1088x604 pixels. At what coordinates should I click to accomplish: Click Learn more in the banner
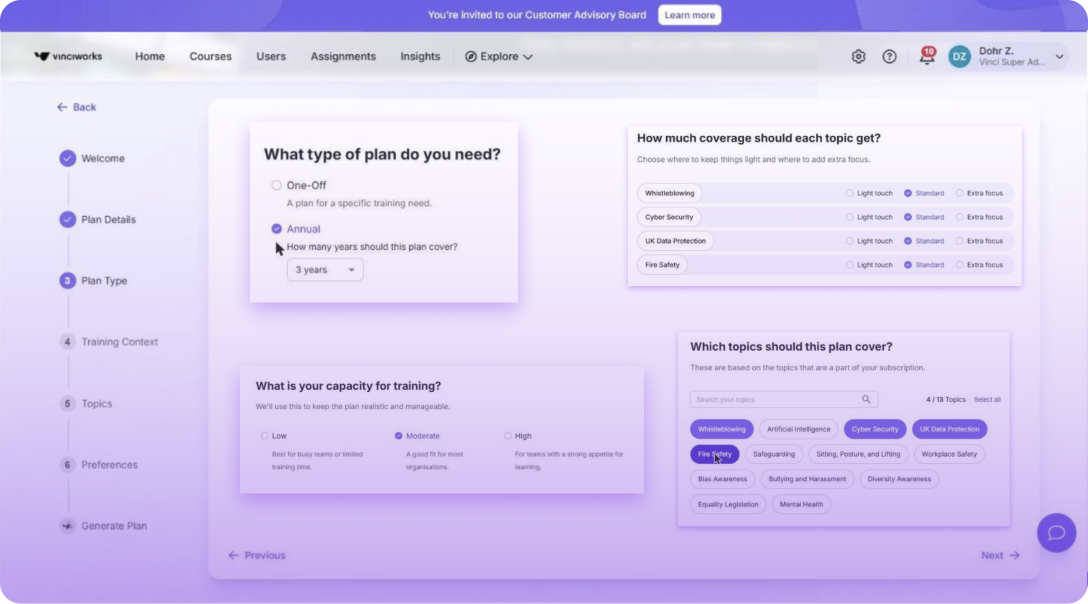coord(689,15)
